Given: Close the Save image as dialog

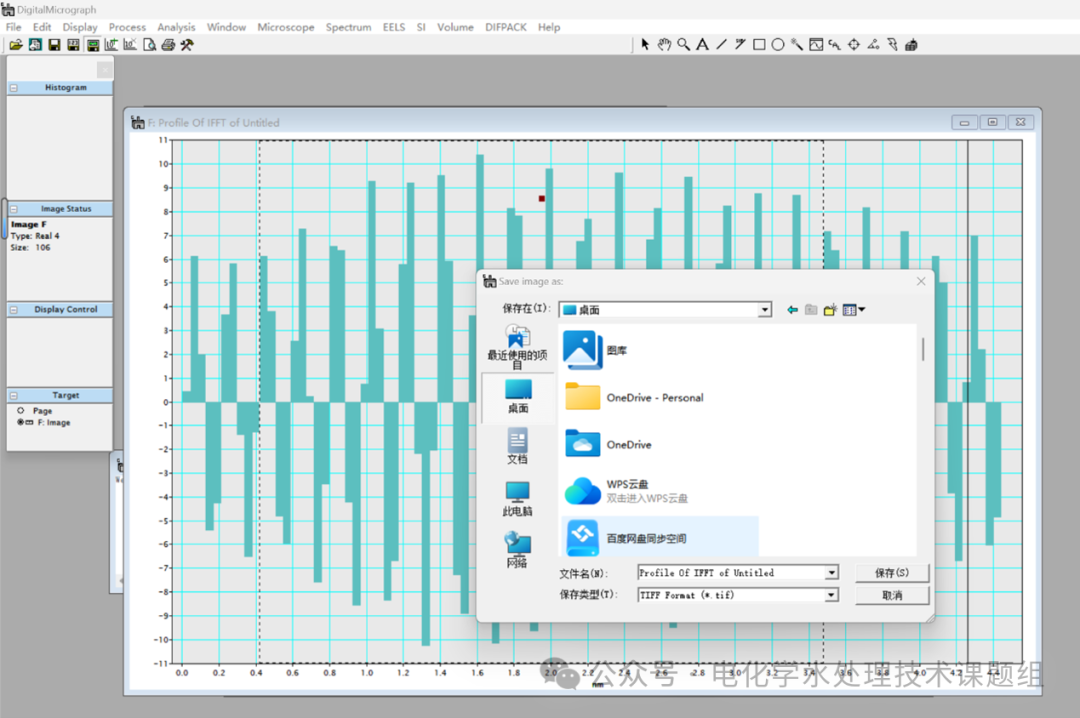Looking at the screenshot, I should point(921,281).
